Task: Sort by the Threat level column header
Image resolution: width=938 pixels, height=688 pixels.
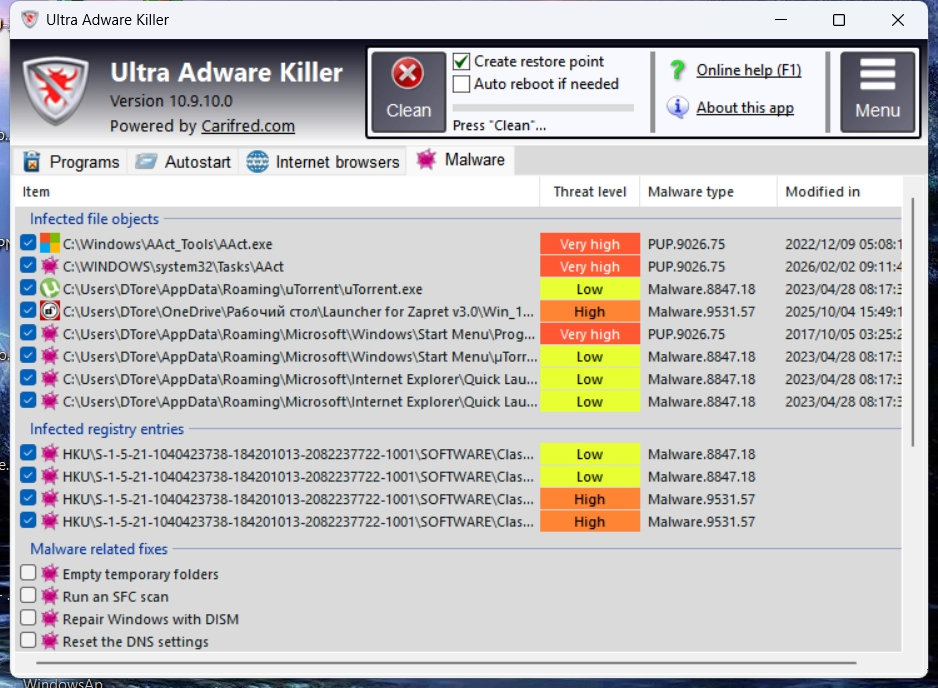Action: pyautogui.click(x=590, y=192)
